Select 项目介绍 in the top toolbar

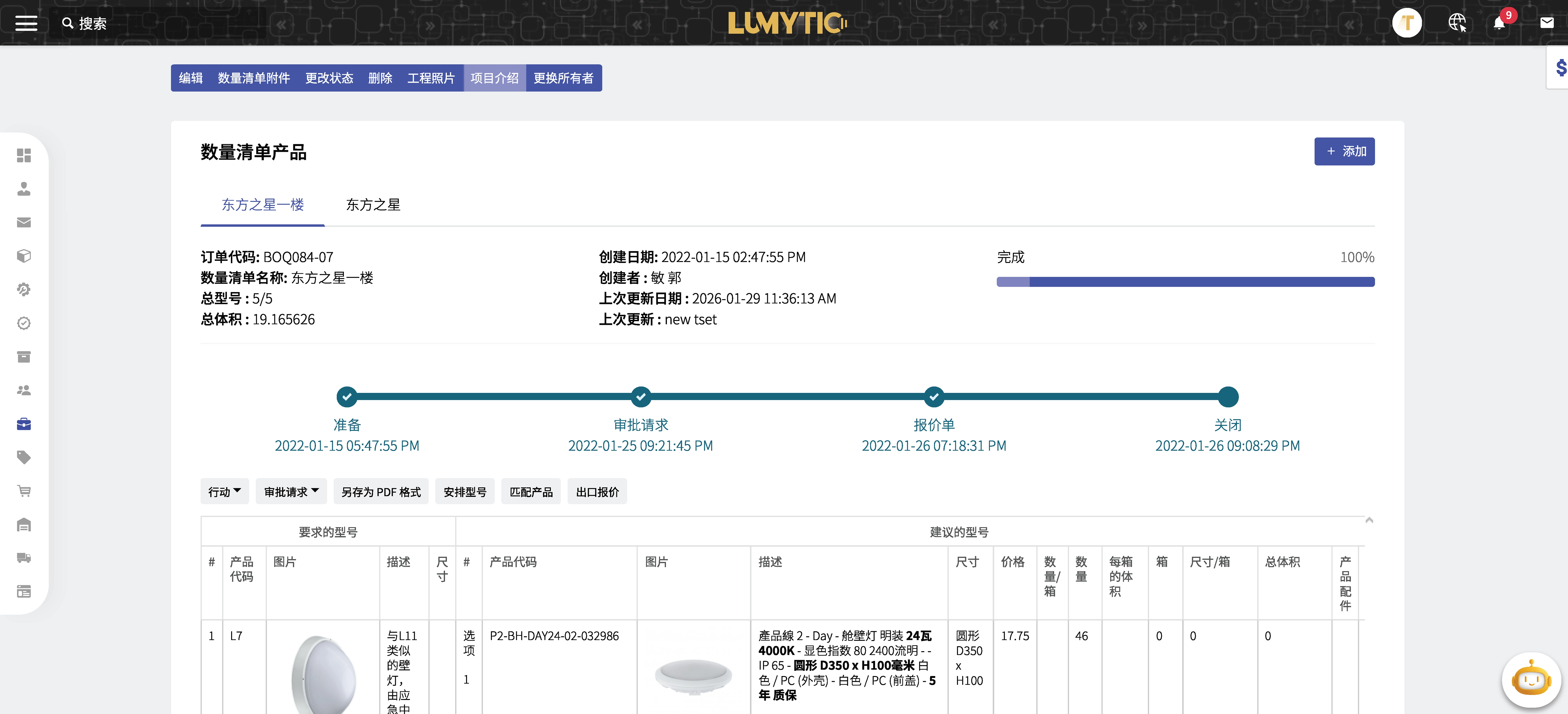[494, 78]
